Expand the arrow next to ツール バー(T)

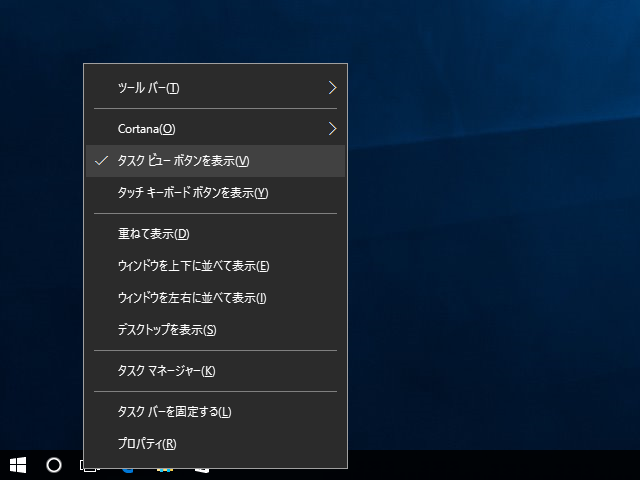point(332,88)
